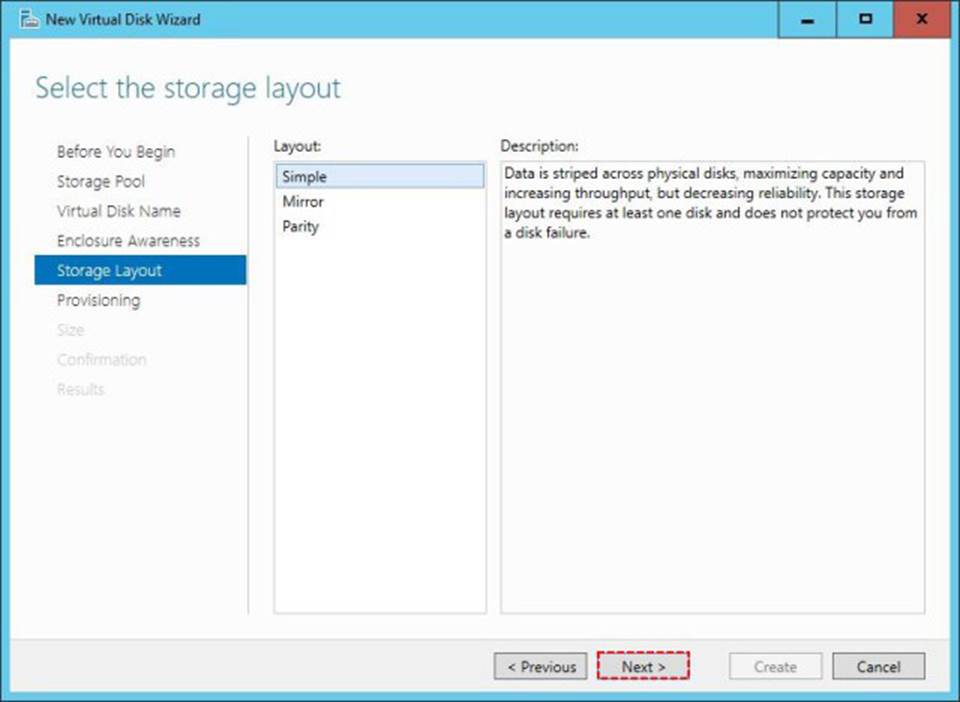Screen dimensions: 960x702
Task: Pick the Parity storage layout
Action: 300,227
